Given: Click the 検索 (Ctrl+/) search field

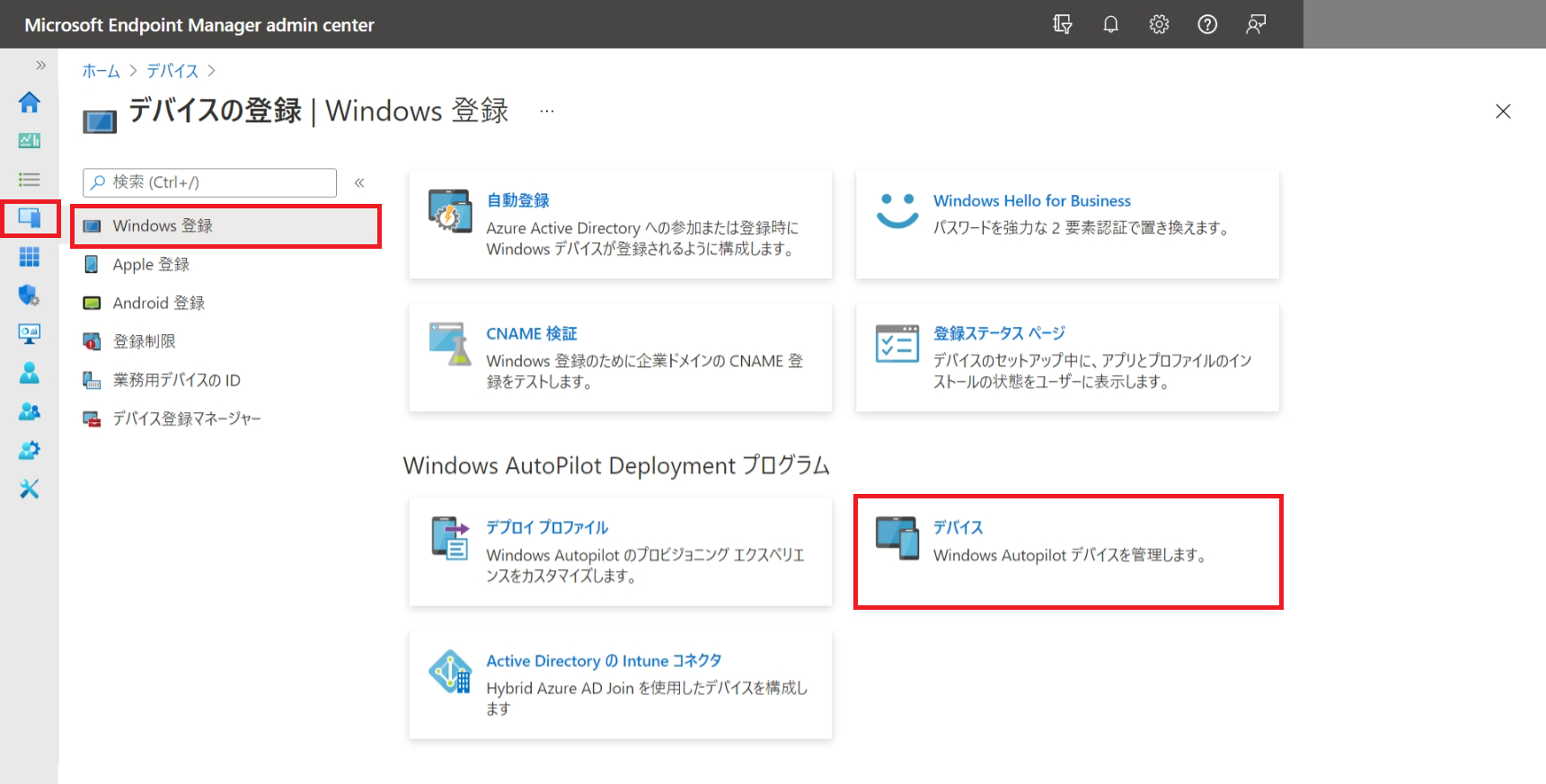Looking at the screenshot, I should click(209, 182).
